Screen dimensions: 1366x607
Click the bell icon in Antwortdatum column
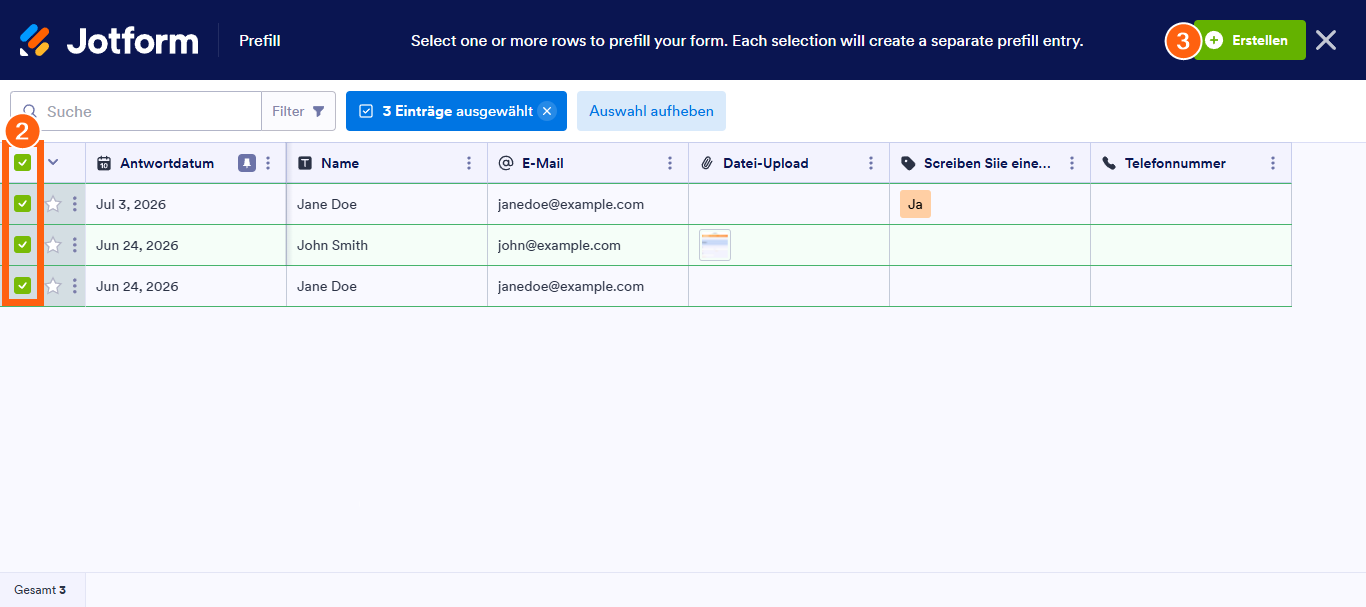[x=247, y=163]
